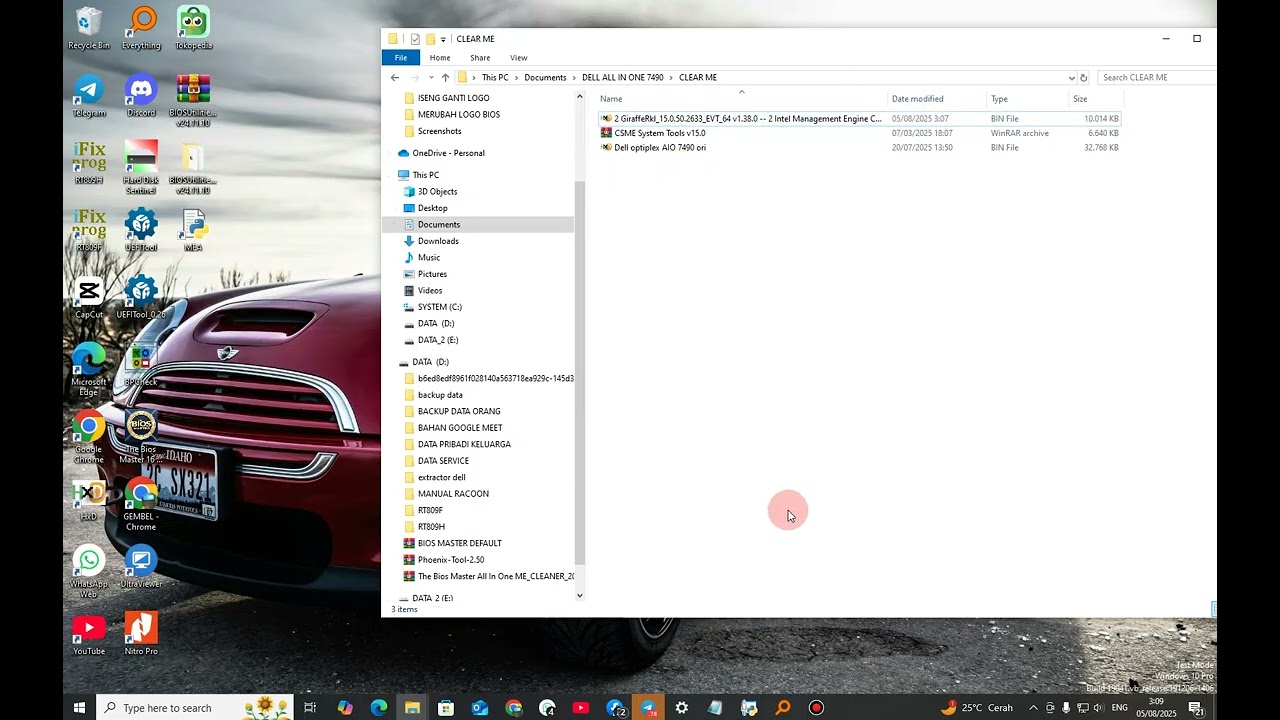Viewport: 1280px width, 720px height.
Task: Expand the OneDrive - Personal tree node
Action: tap(390, 153)
